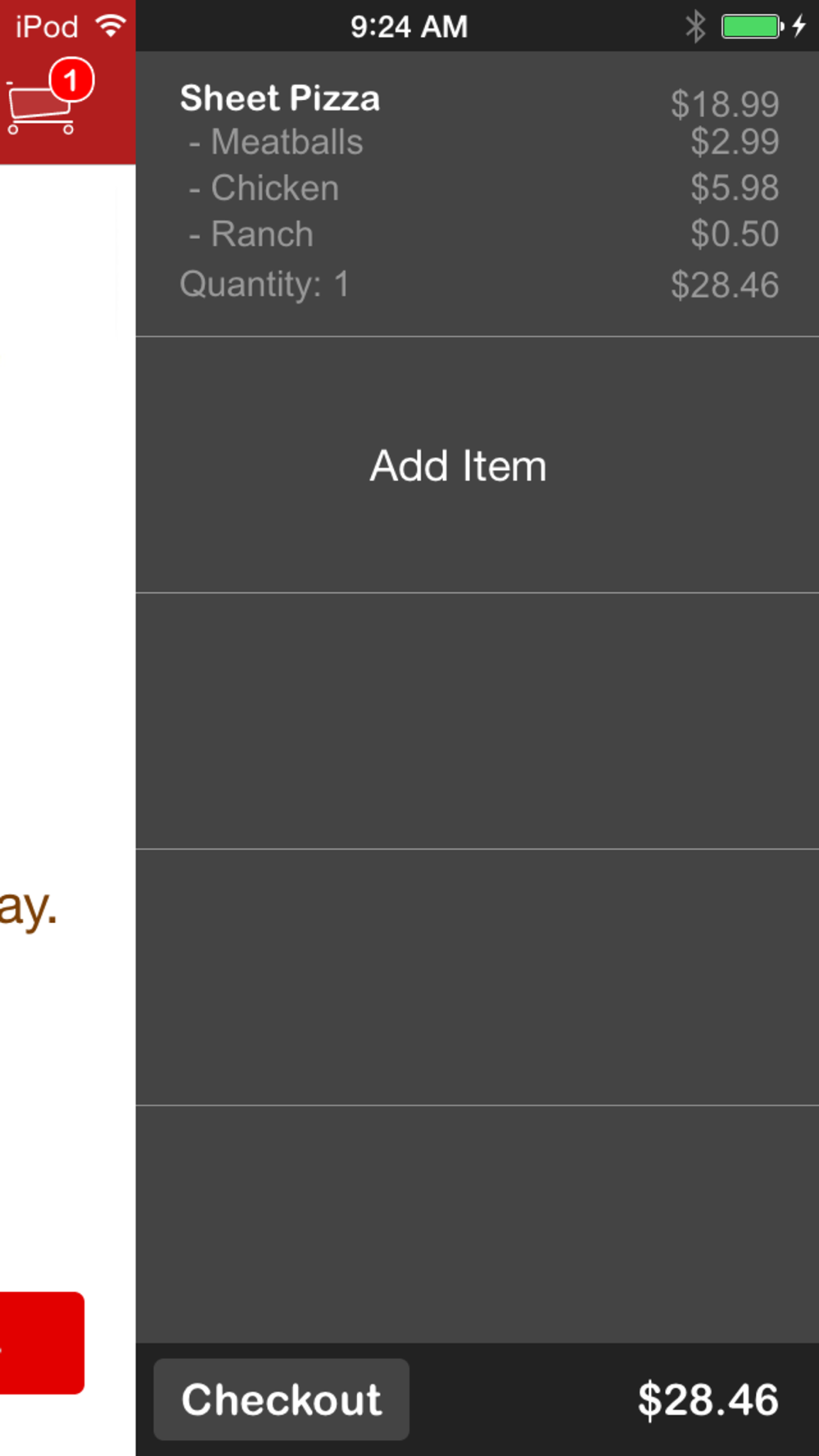Tap the $18.99 Sheet Pizza price

[724, 104]
